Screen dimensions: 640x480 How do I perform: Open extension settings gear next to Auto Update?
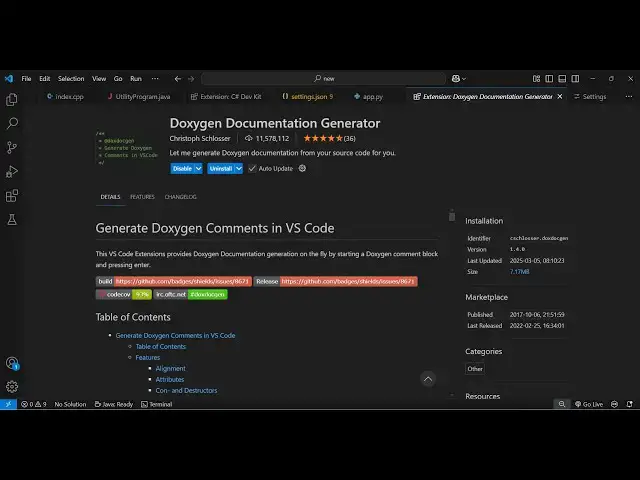click(302, 168)
